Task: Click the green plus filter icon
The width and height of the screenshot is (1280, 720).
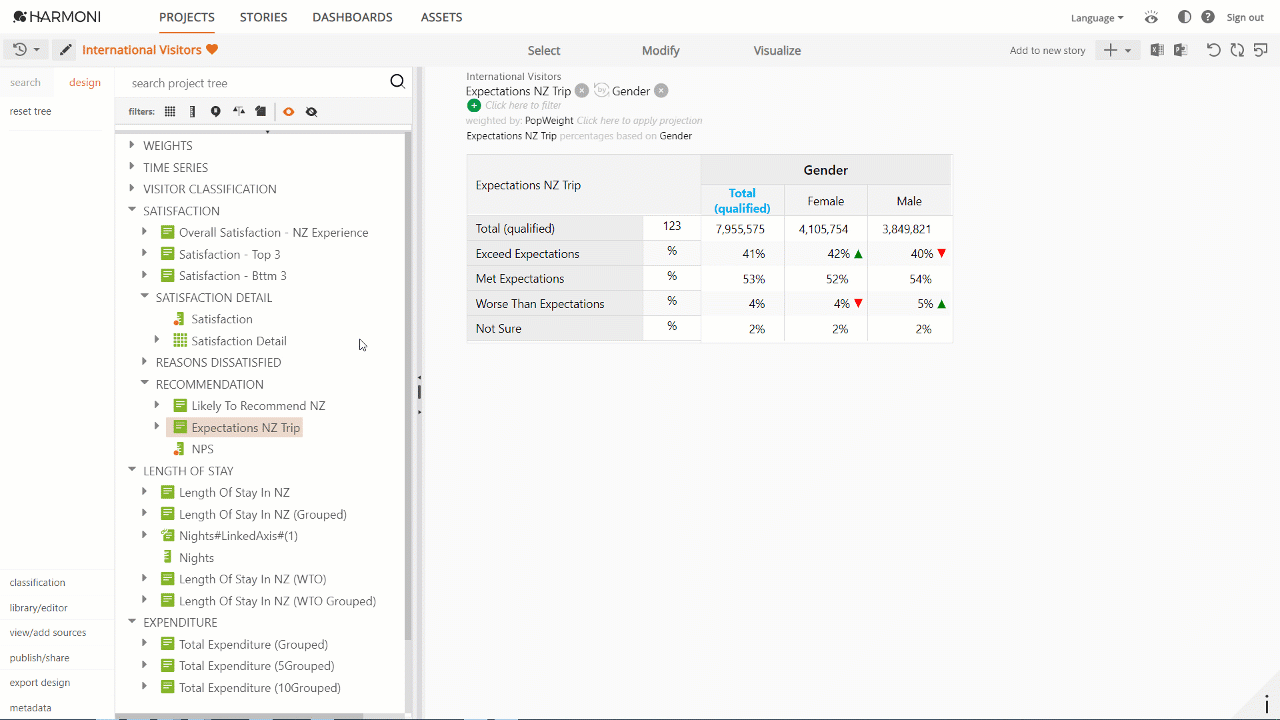Action: coord(474,105)
